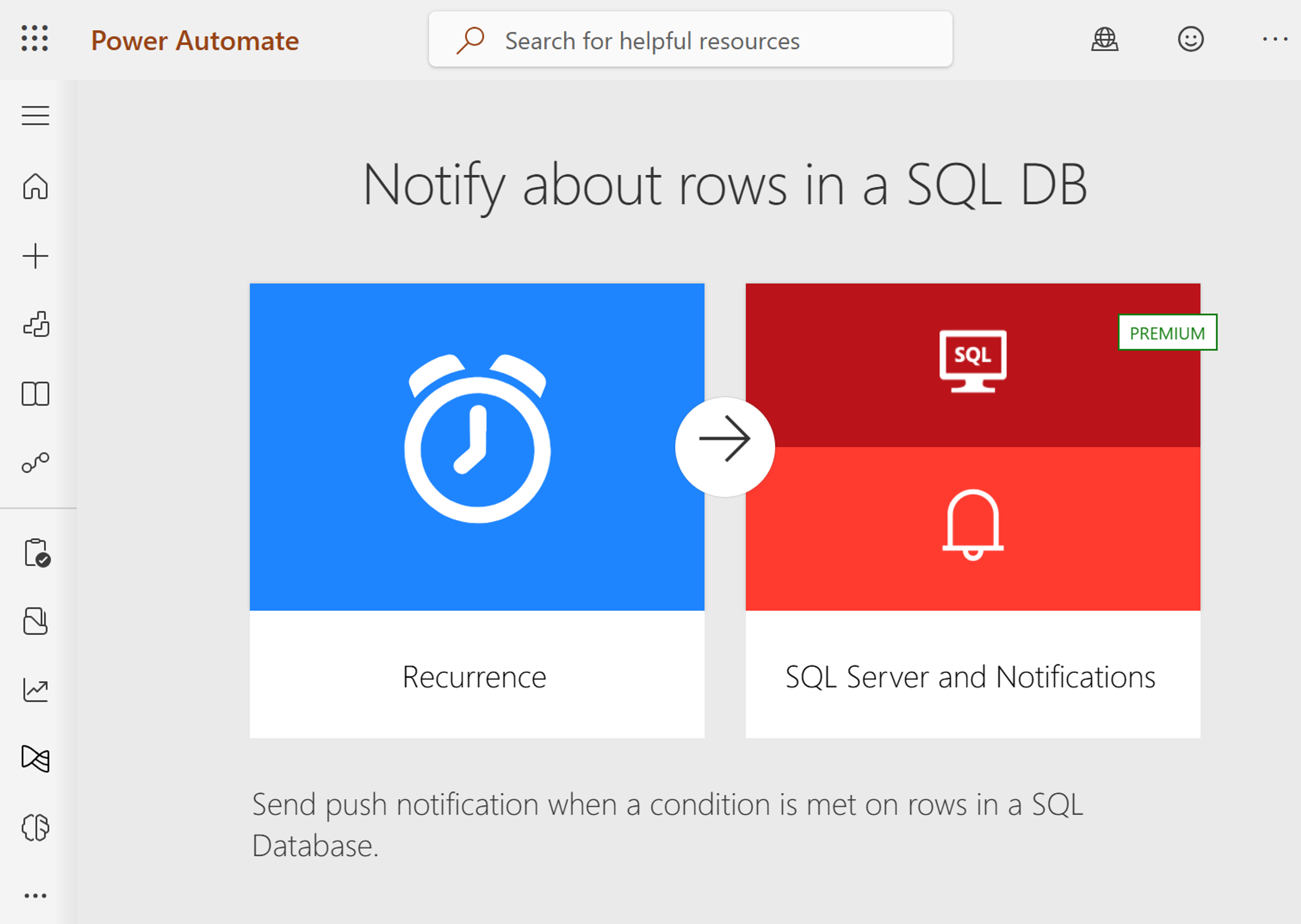Open the feedback smiley icon
Screen dimensions: 1301x924
coord(1190,39)
